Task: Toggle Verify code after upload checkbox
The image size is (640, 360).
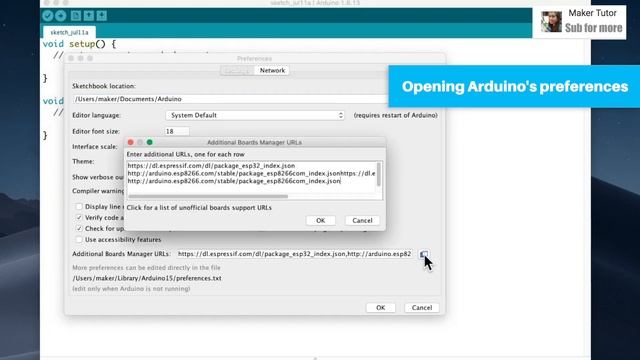Action: [x=79, y=218]
